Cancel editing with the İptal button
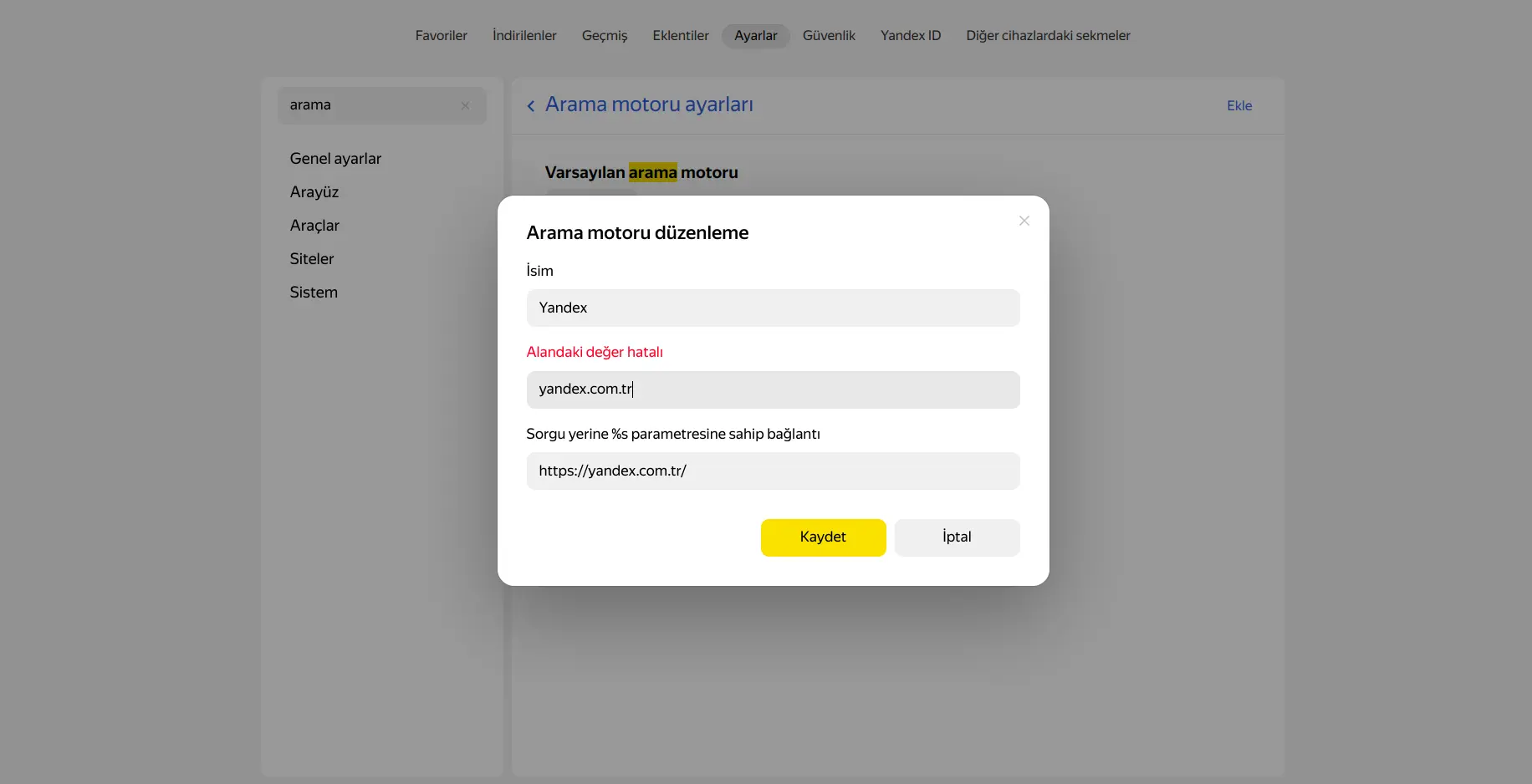The width and height of the screenshot is (1532, 784). tap(957, 537)
